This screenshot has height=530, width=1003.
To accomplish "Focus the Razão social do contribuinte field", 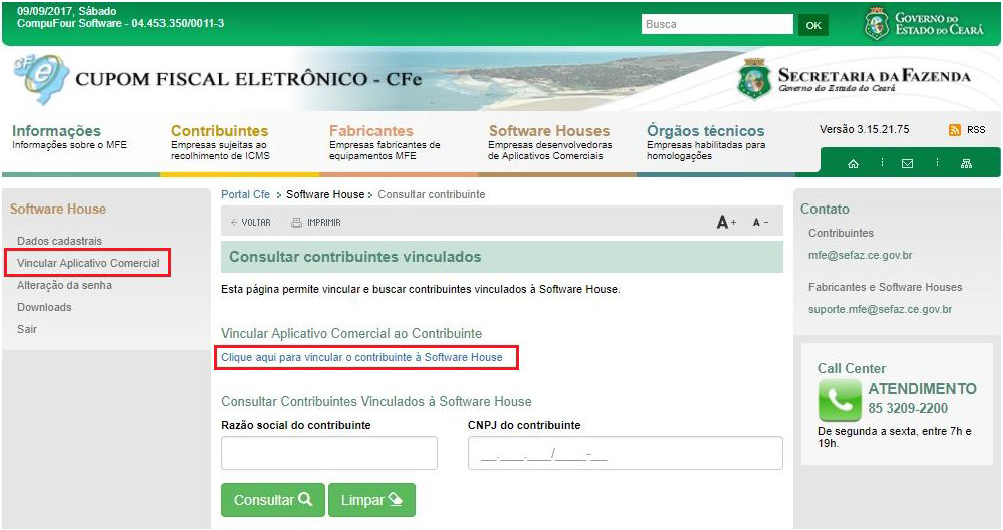I will point(329,453).
